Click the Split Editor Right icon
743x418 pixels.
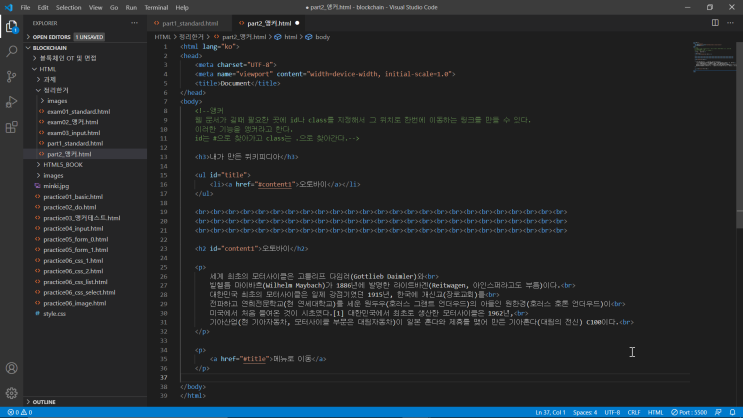click(x=715, y=23)
